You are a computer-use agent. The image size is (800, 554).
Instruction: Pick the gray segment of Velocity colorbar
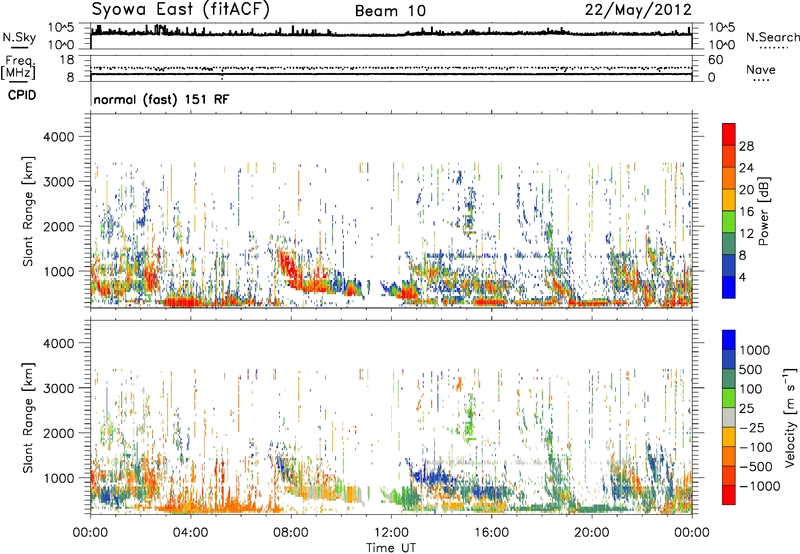pos(729,418)
